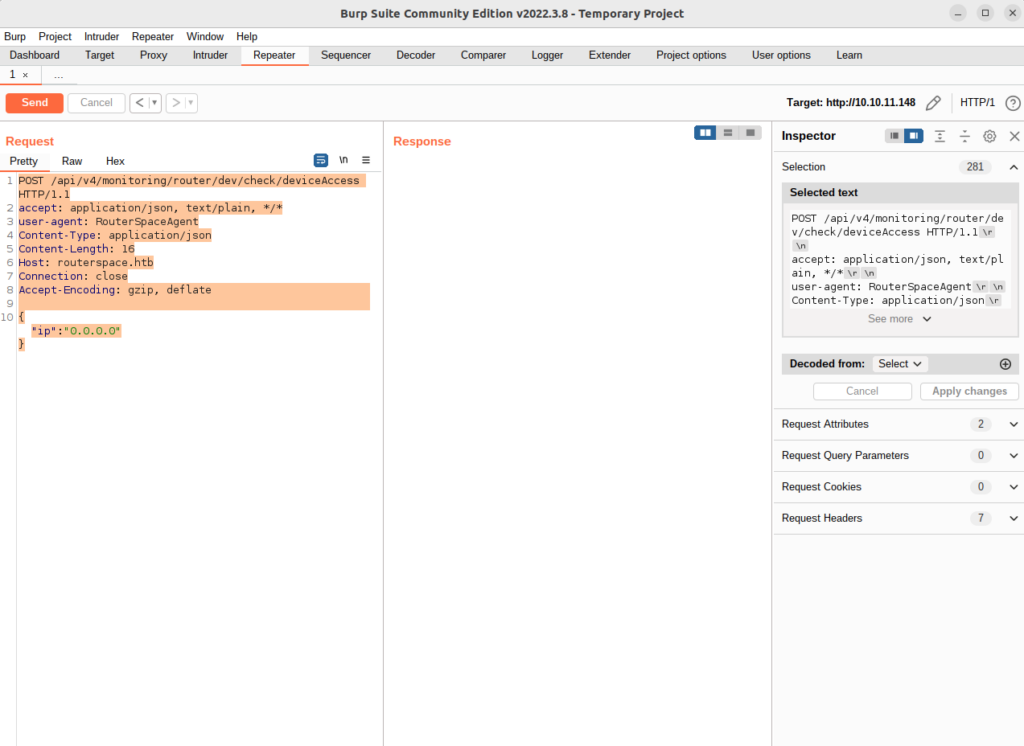Click the user-agent: RouterSpaceAgent line
Viewport: 1024px width, 746px height.
point(108,221)
